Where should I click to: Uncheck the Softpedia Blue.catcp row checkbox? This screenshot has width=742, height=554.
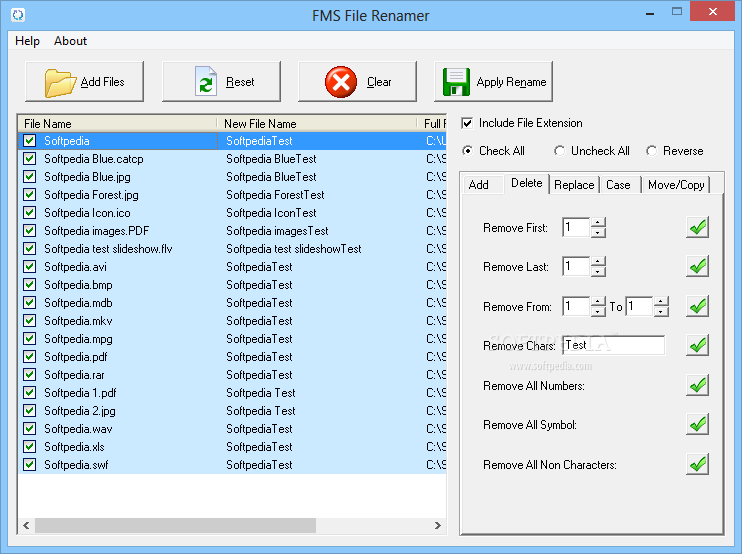(30, 158)
